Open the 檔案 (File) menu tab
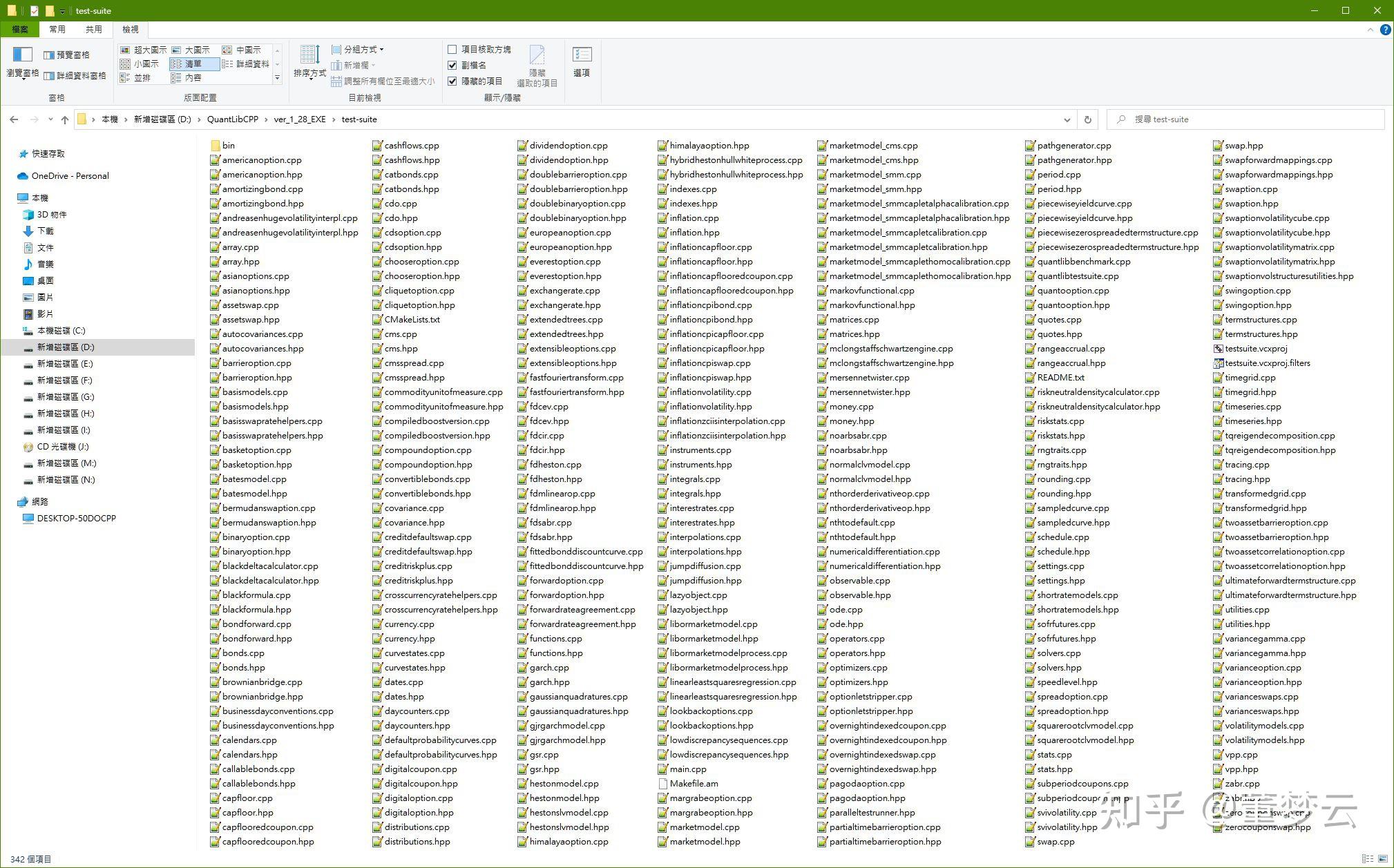The height and width of the screenshot is (868, 1394). (x=20, y=29)
